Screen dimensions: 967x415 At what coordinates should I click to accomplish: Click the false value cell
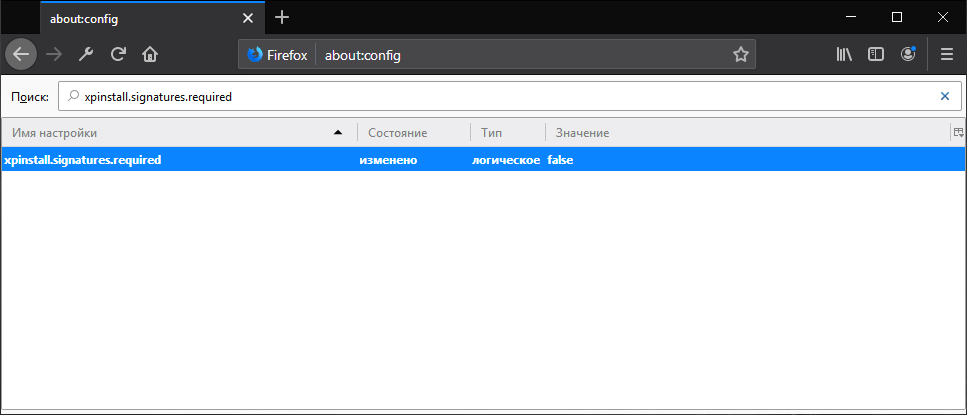(x=560, y=160)
